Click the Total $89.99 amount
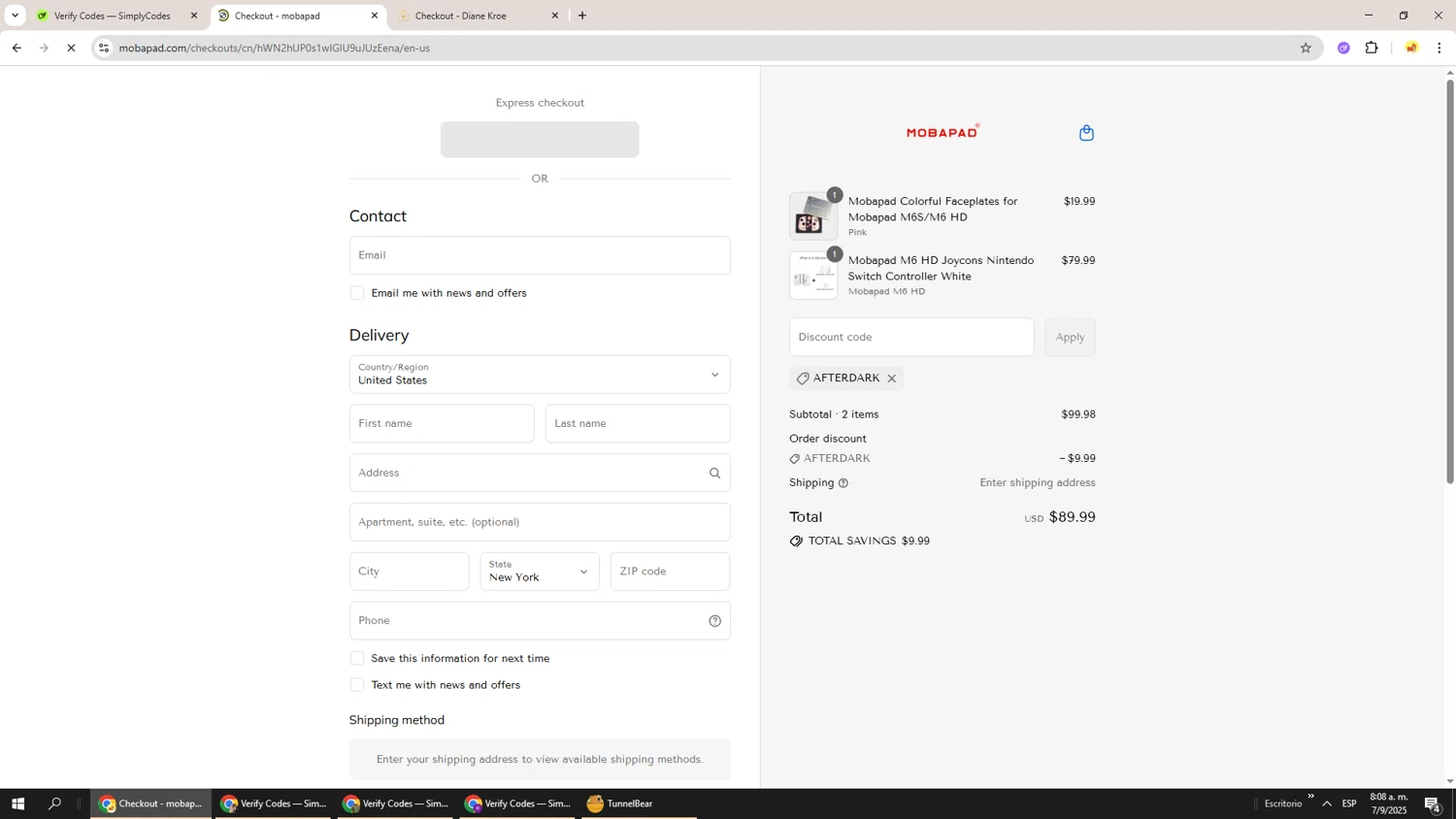 [x=1072, y=517]
